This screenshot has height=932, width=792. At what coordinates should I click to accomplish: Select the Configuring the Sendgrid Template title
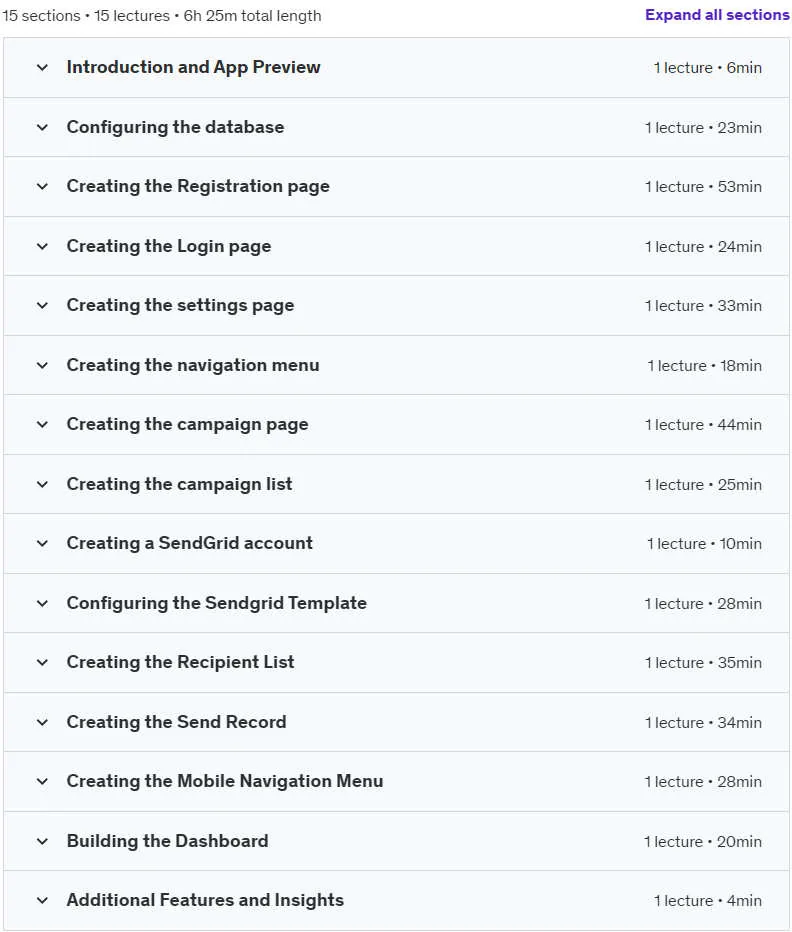pyautogui.click(x=216, y=603)
